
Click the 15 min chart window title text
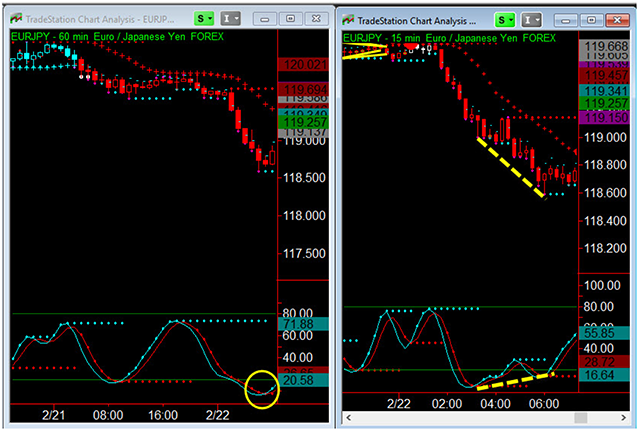click(x=417, y=20)
